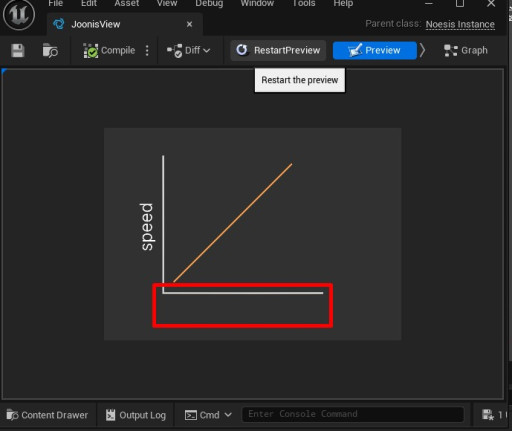The height and width of the screenshot is (431, 512).
Task: Open the Window menu
Action: 257,4
